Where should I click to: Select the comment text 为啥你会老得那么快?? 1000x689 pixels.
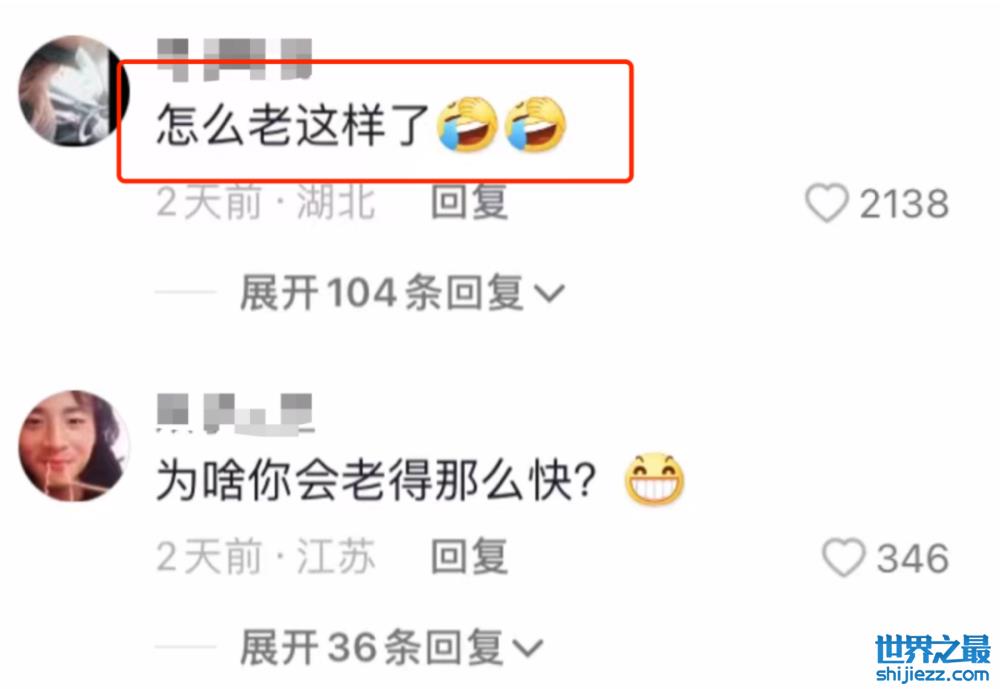click(x=376, y=480)
